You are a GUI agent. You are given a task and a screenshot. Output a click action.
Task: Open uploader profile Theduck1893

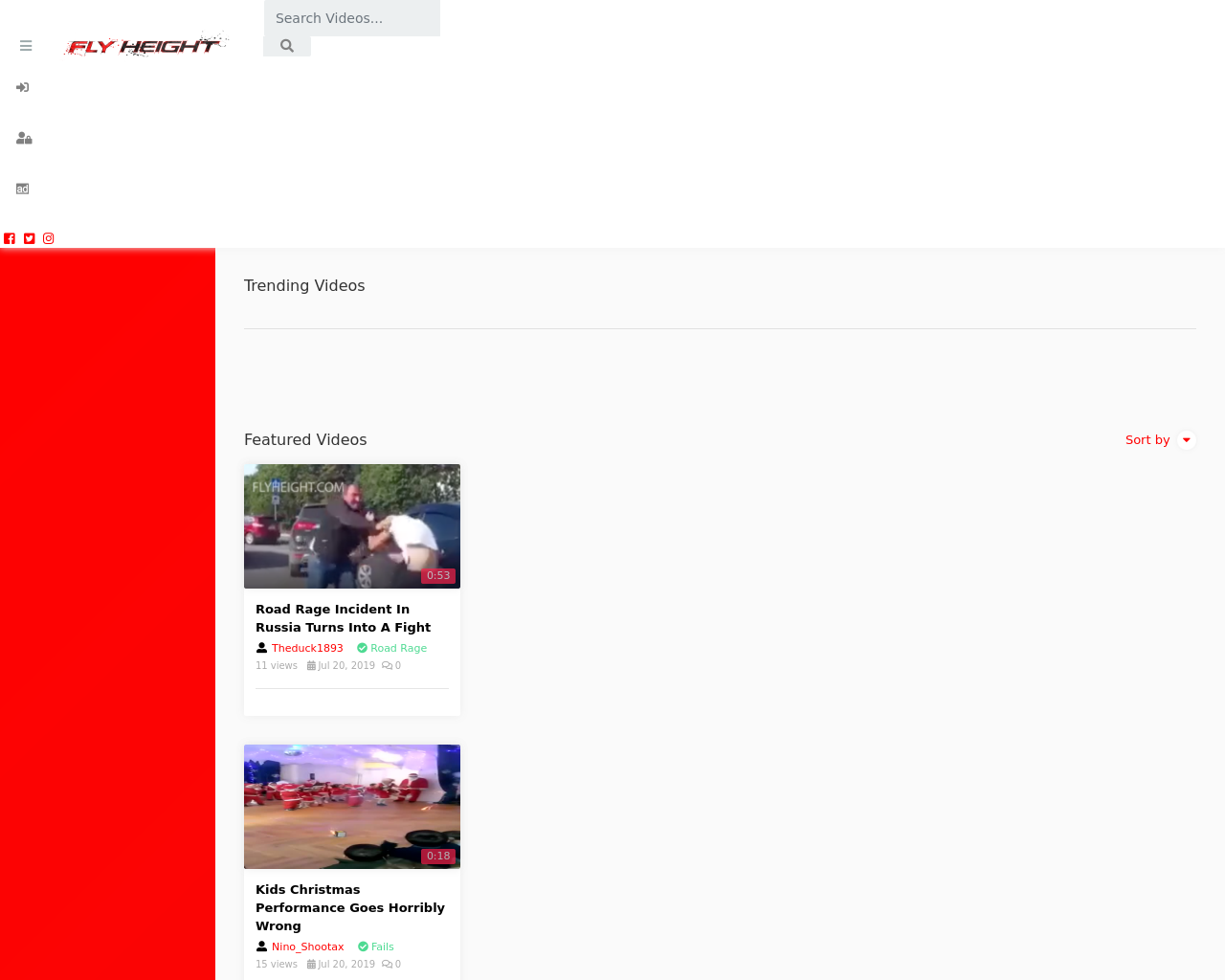coord(306,647)
